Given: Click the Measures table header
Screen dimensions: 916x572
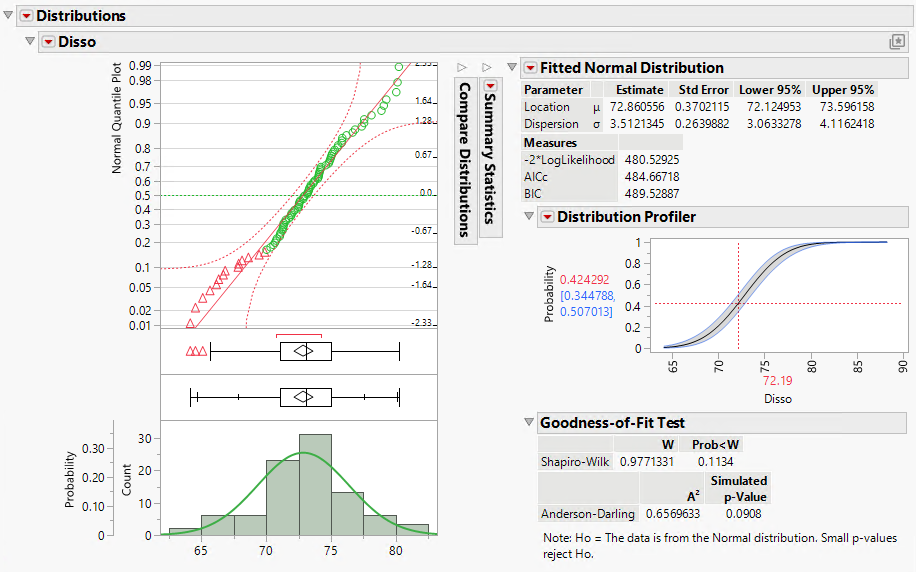Looking at the screenshot, I should point(550,143).
